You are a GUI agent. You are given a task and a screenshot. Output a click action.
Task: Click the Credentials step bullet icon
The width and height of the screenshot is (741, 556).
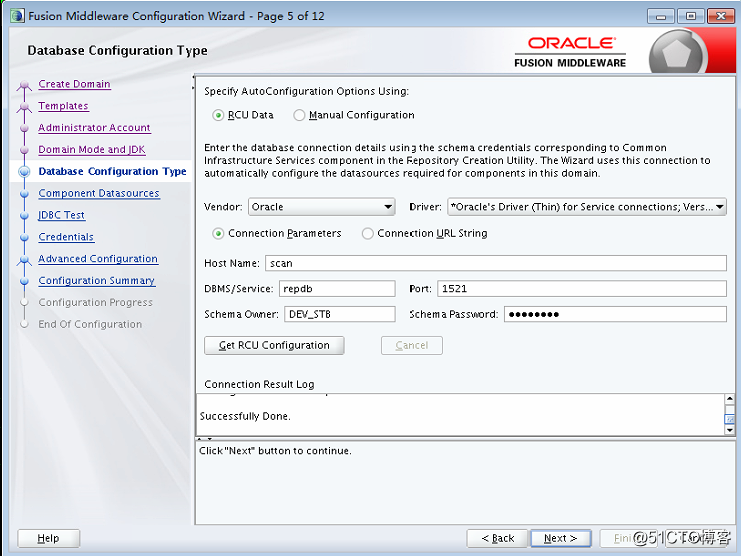(x=24, y=237)
